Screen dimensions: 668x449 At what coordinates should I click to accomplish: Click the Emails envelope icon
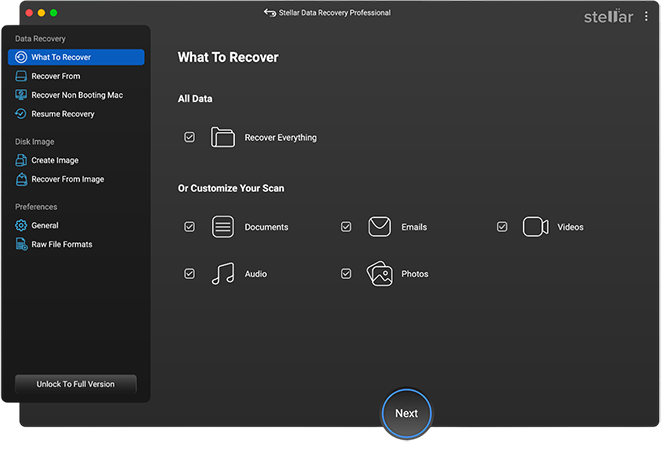tap(379, 227)
